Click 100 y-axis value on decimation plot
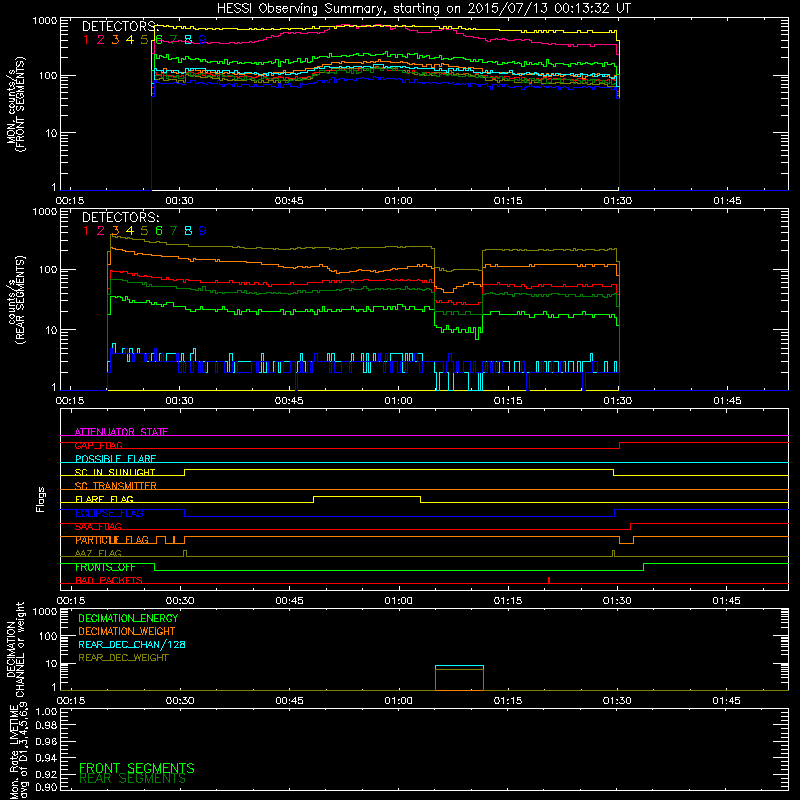Viewport: 800px width, 800px height. (48, 636)
